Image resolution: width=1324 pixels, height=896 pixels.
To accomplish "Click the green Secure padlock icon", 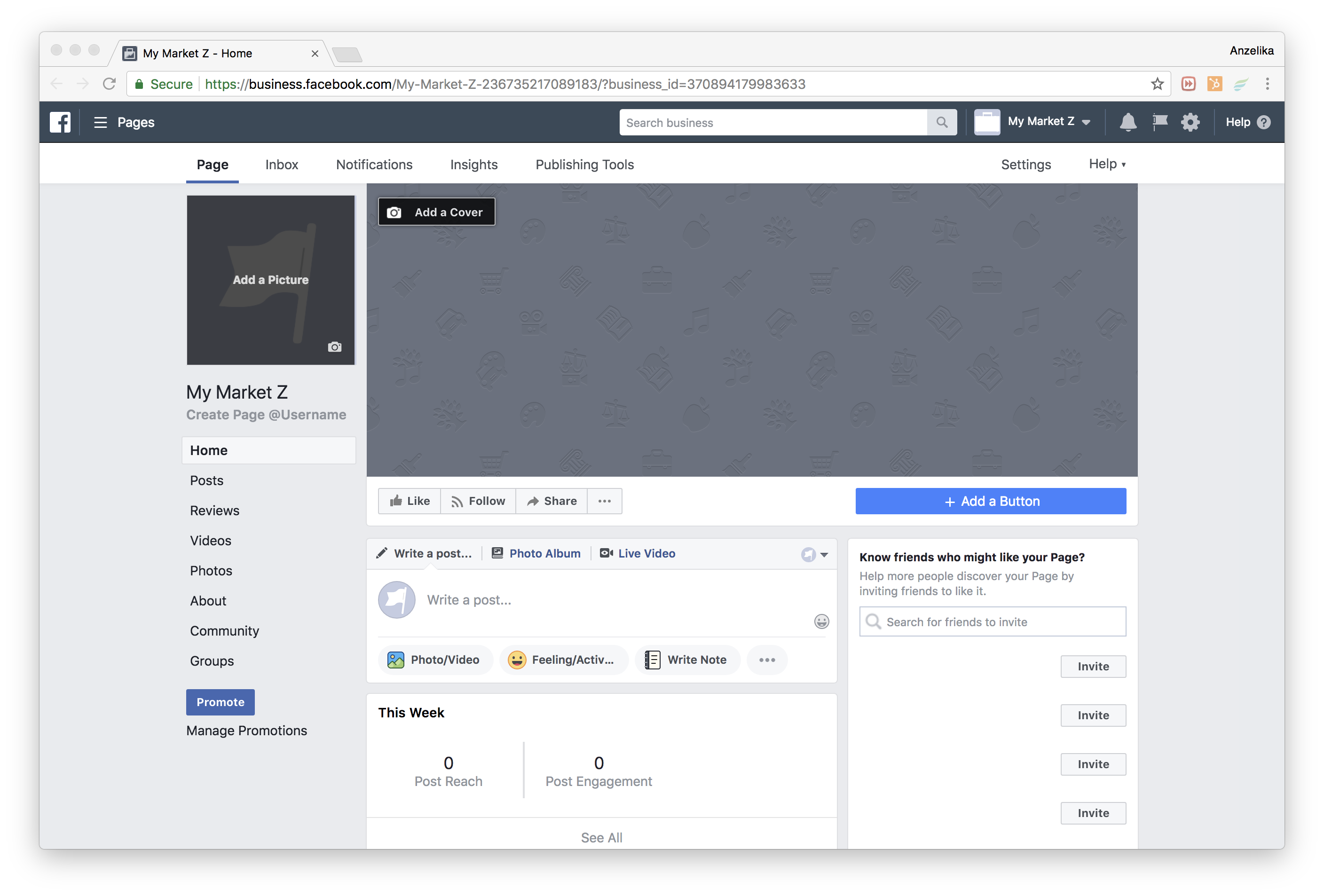I will (138, 84).
